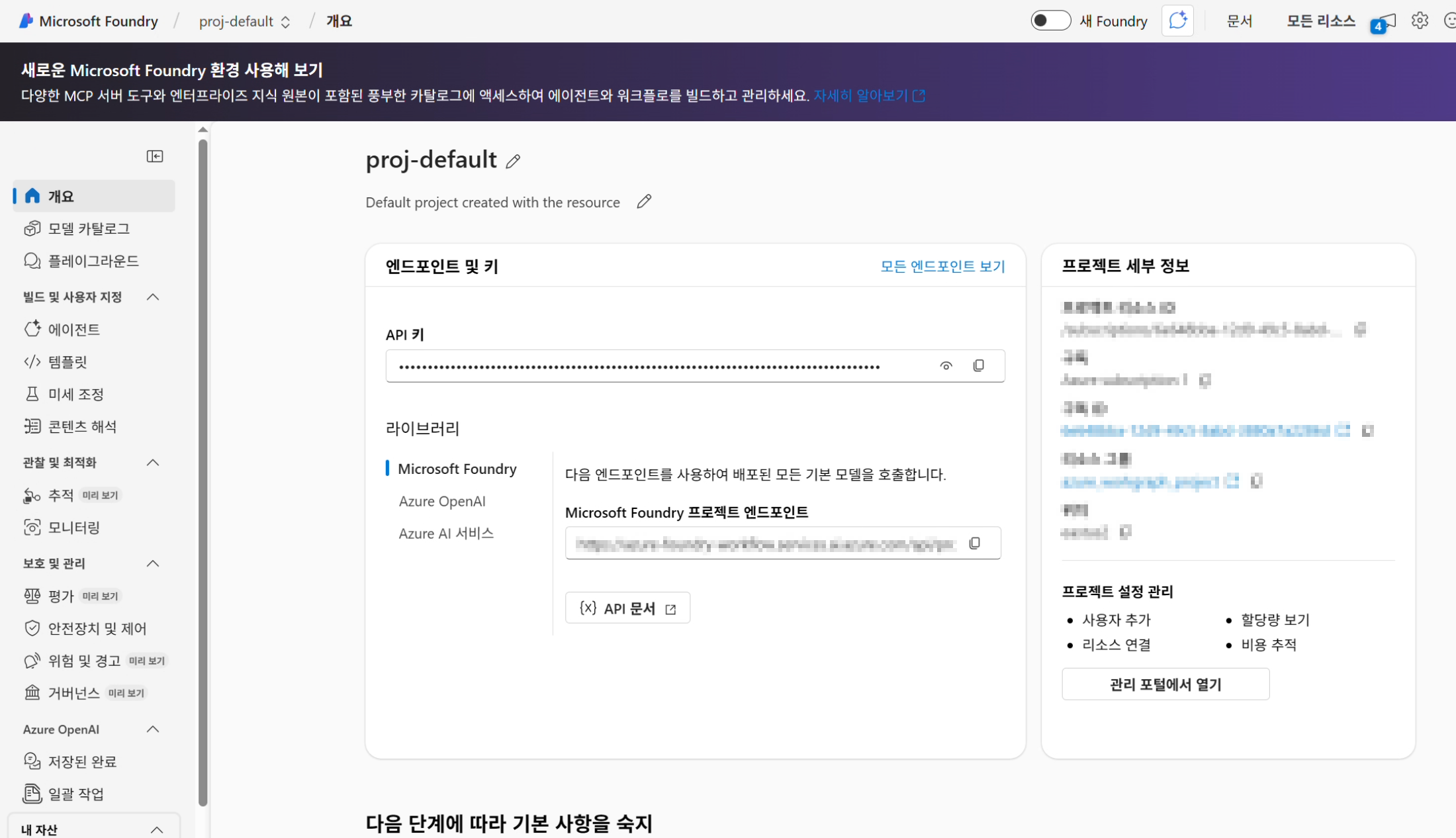The height and width of the screenshot is (838, 1456).
Task: Collapse the 관찰 및 최적화 section
Action: [153, 462]
